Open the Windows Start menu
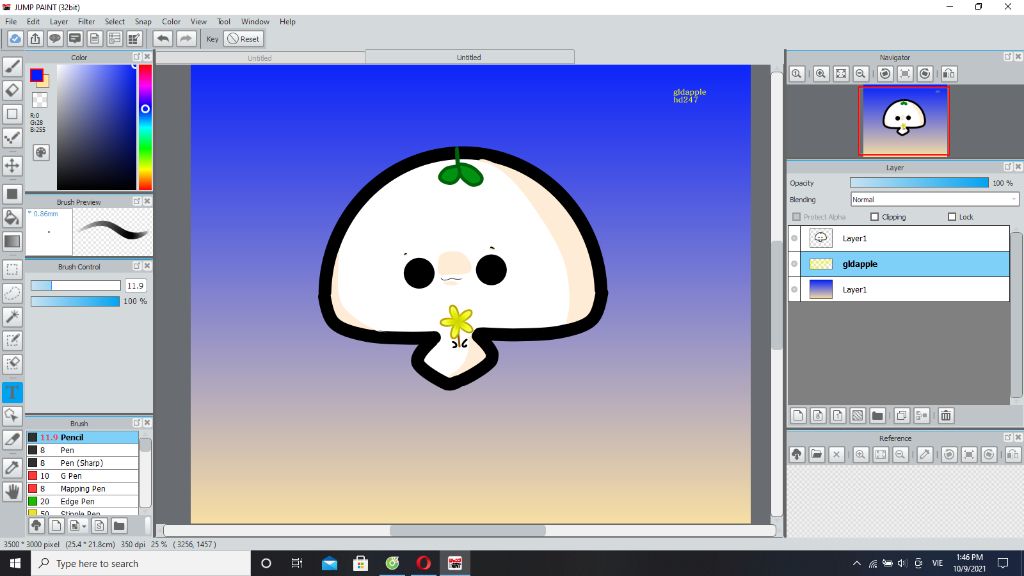This screenshot has height=576, width=1024. [15, 563]
